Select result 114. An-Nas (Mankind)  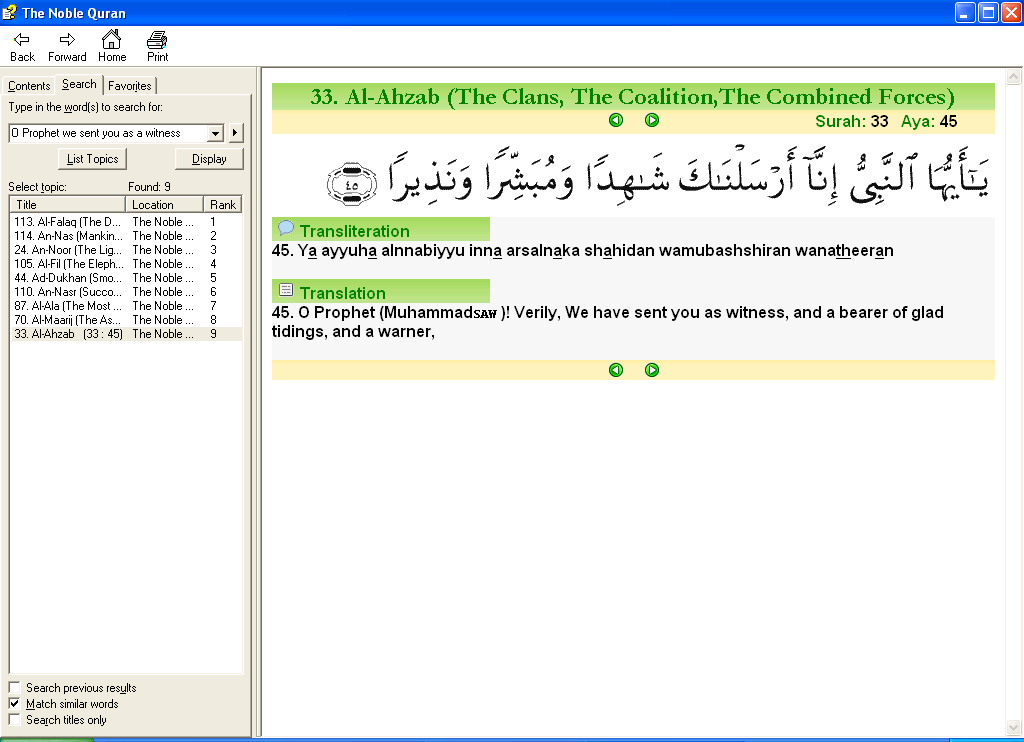[126, 236]
